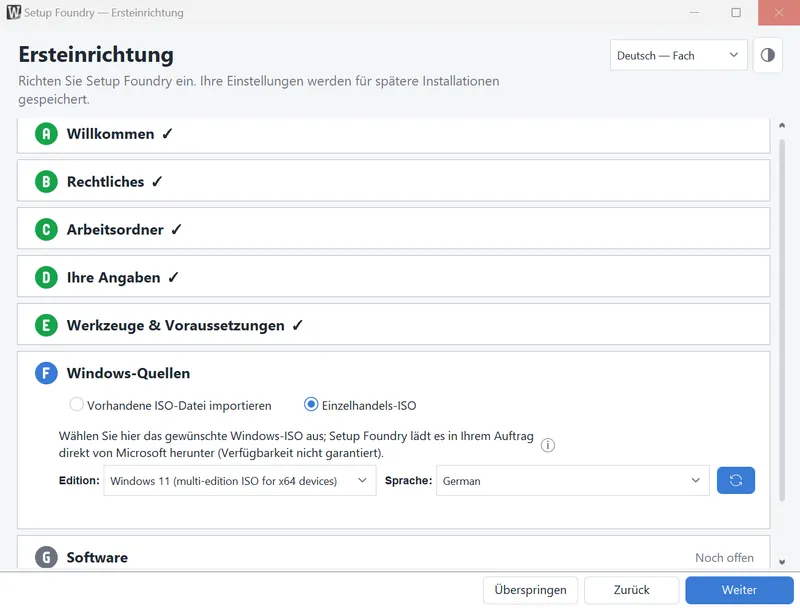Click the Windows-Quellen section heading
The image size is (800, 608).
[128, 373]
